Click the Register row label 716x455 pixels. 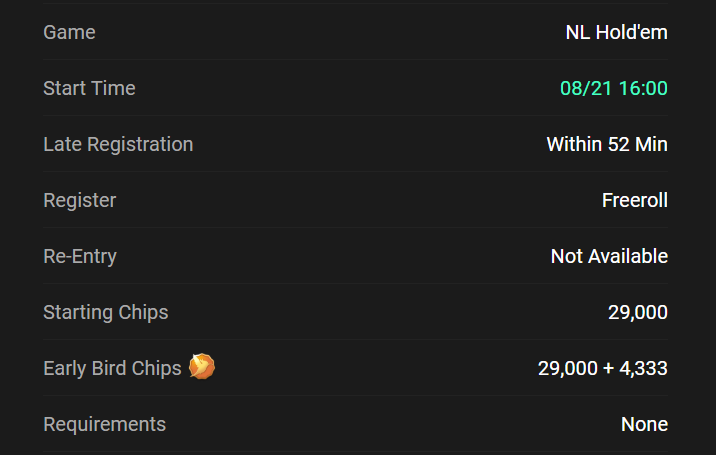pos(80,201)
